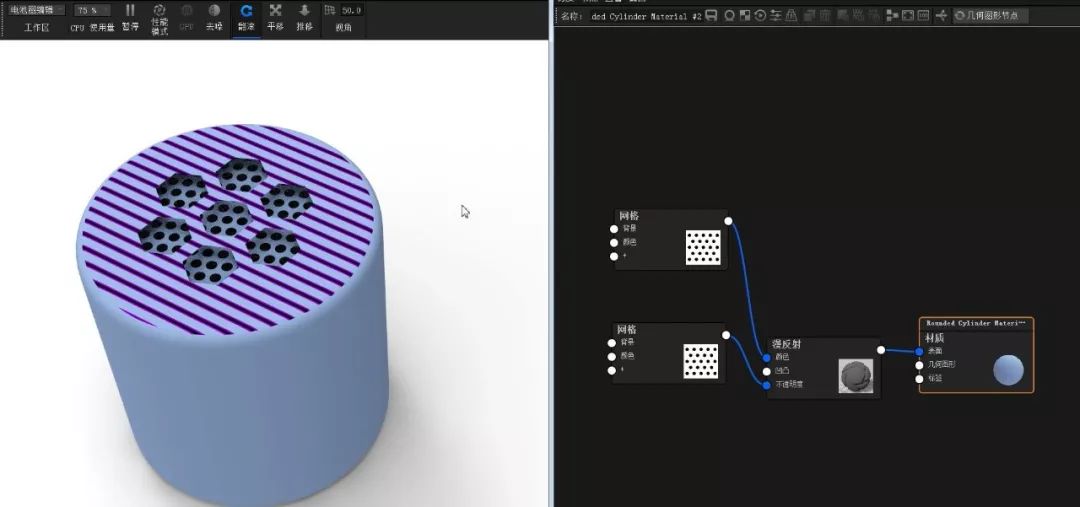Toggle the GPU render mode
This screenshot has width=1080, height=507.
point(187,17)
